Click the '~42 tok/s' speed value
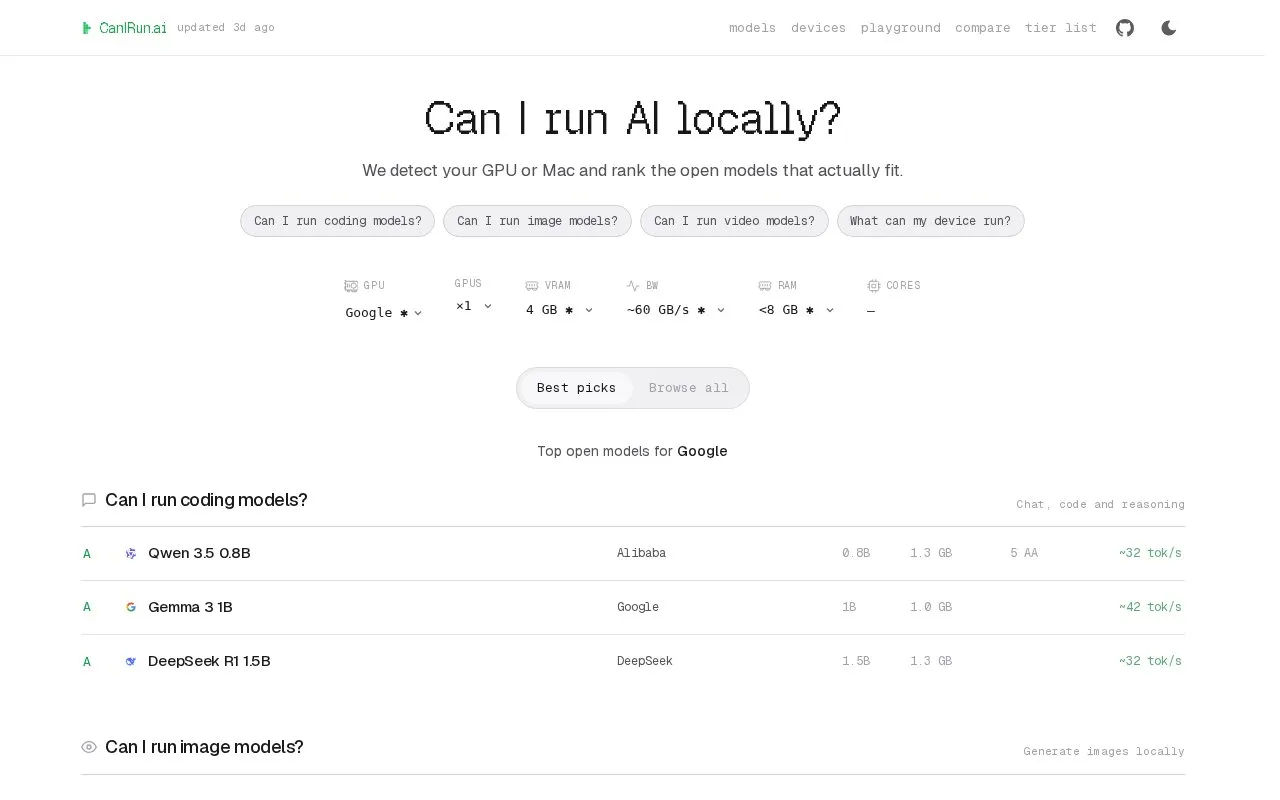1280x800 pixels. [x=1150, y=607]
